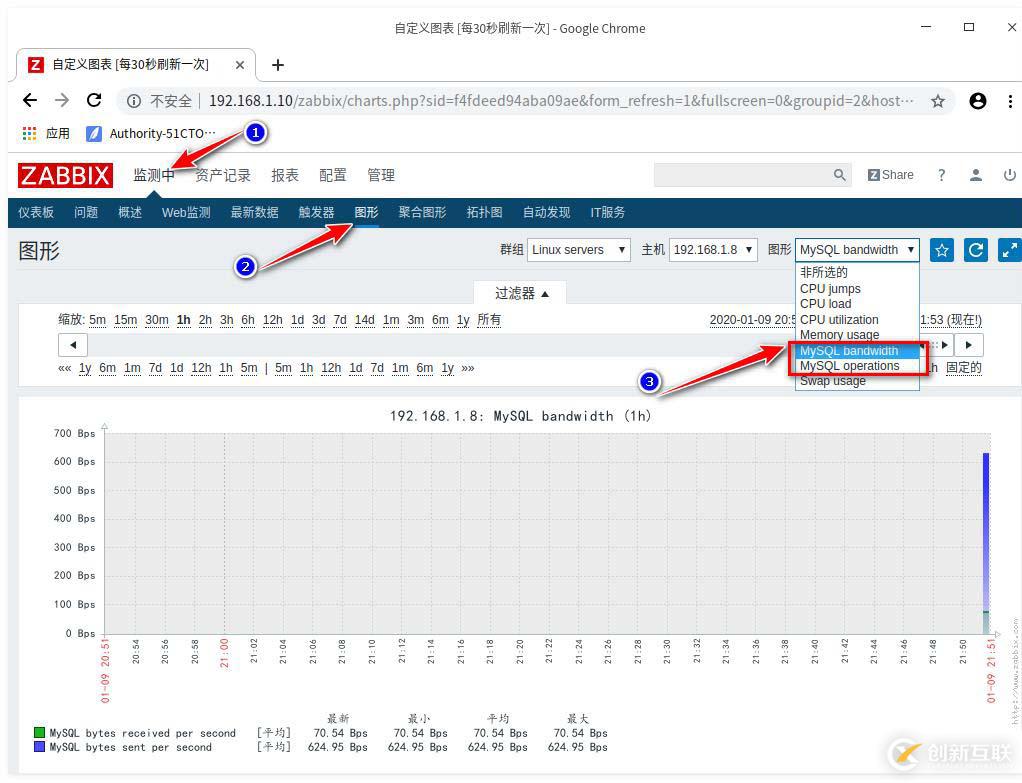Go to the IT服务 submenu
Image resolution: width=1022 pixels, height=783 pixels.
(x=607, y=212)
